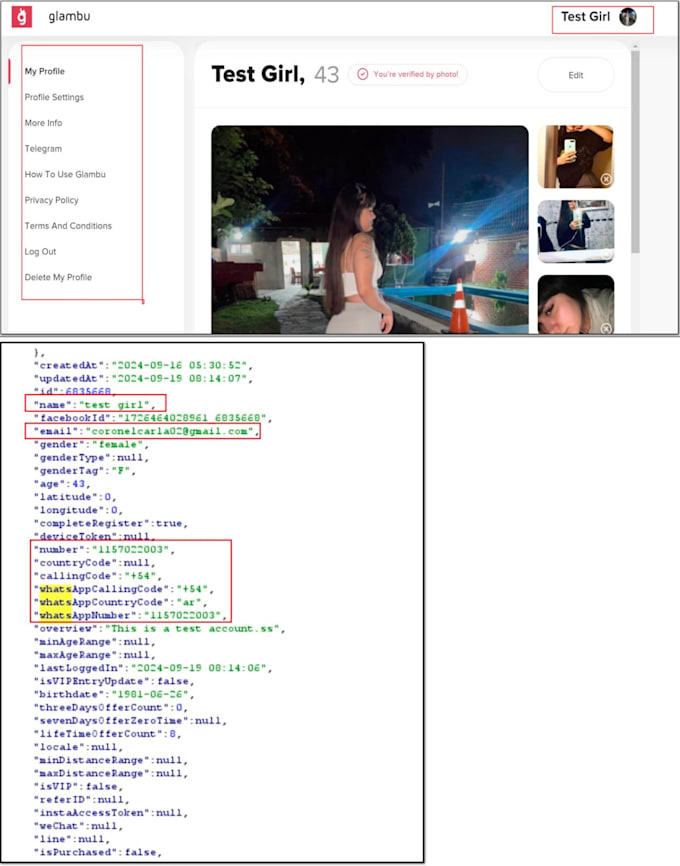Remove the first thumbnail photo
680x866 pixels.
point(606,179)
